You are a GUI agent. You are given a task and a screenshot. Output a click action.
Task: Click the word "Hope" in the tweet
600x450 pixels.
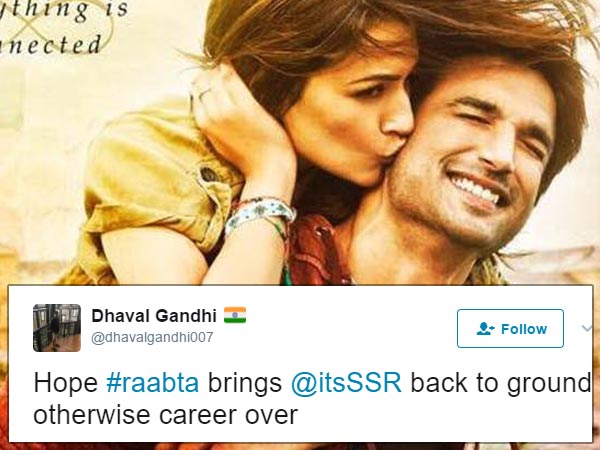point(66,383)
